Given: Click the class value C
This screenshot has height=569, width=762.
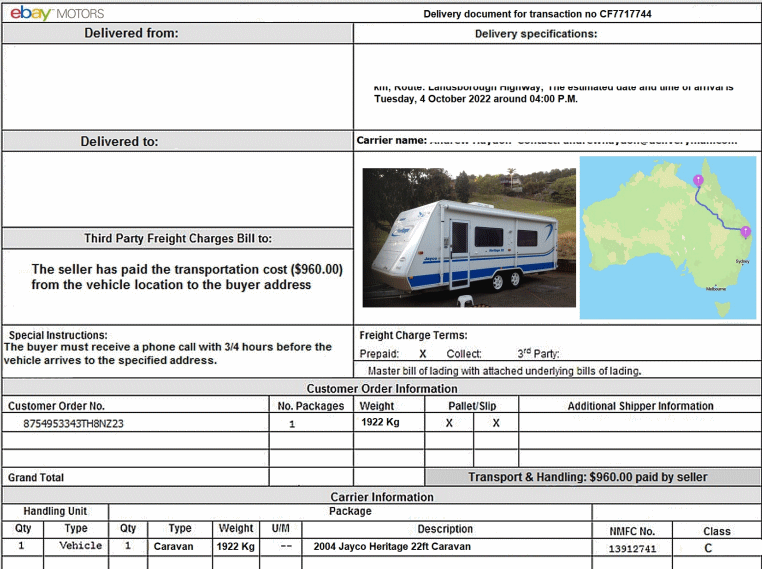Looking at the screenshot, I should 708,548.
